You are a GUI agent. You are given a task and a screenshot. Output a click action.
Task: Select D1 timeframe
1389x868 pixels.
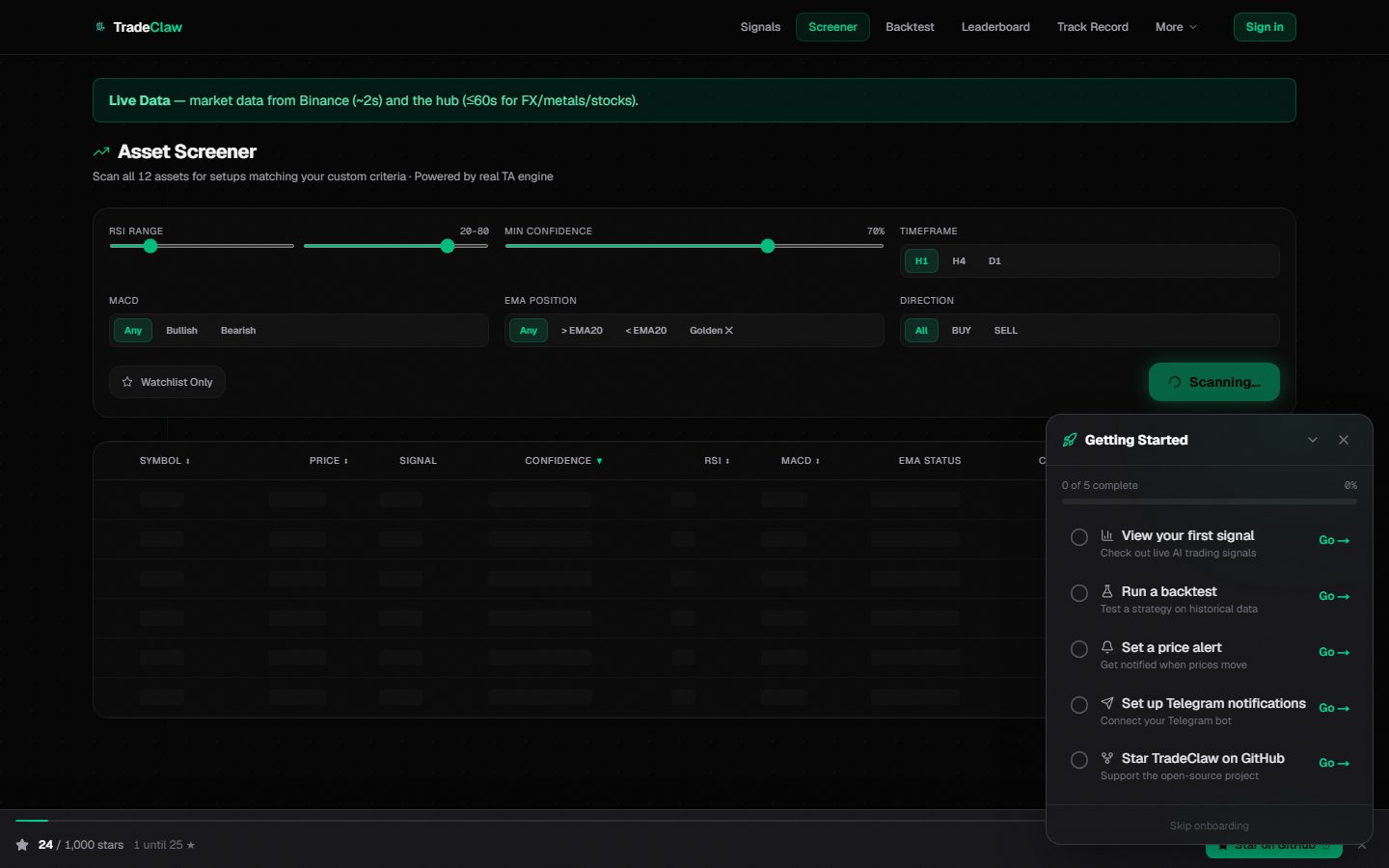pyautogui.click(x=994, y=261)
